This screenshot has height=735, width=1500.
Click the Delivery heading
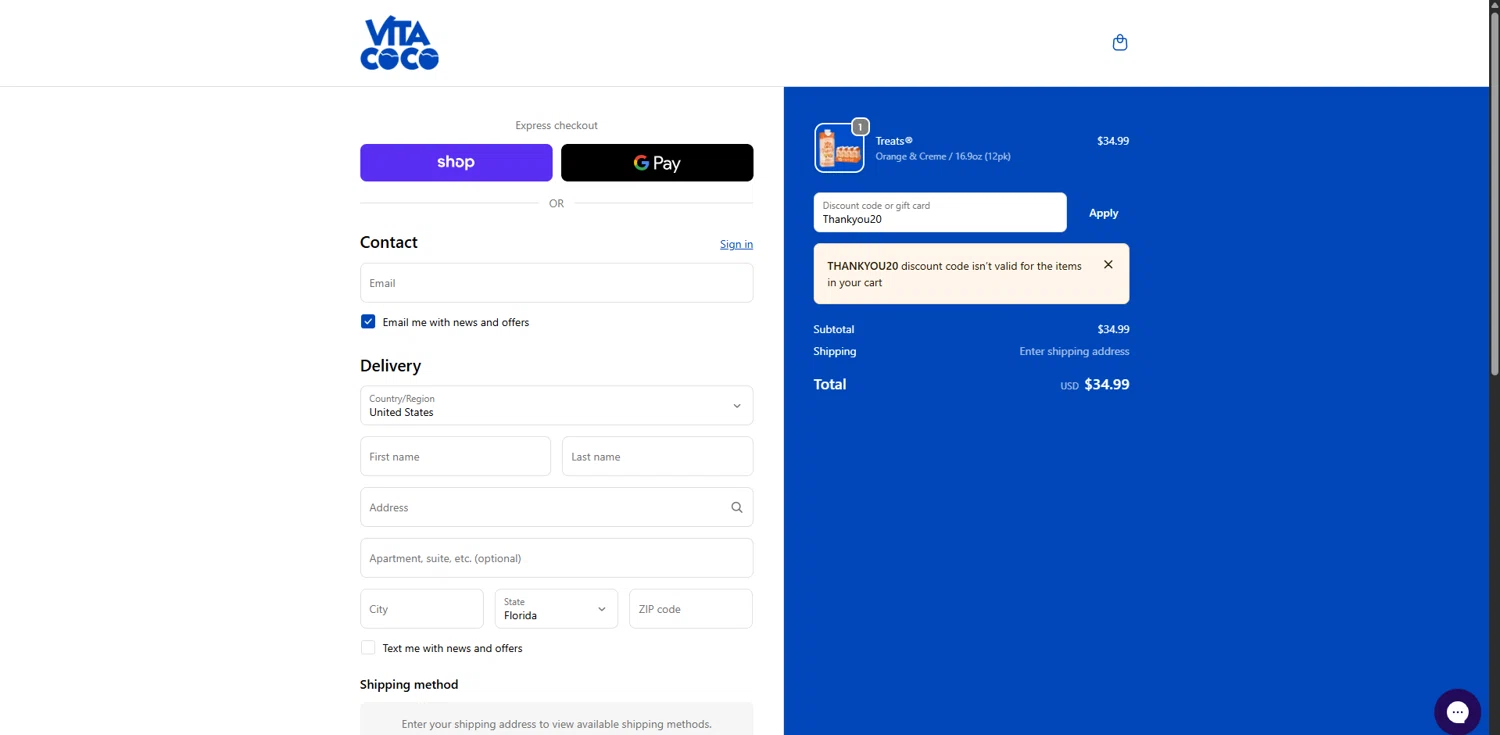[x=390, y=366]
